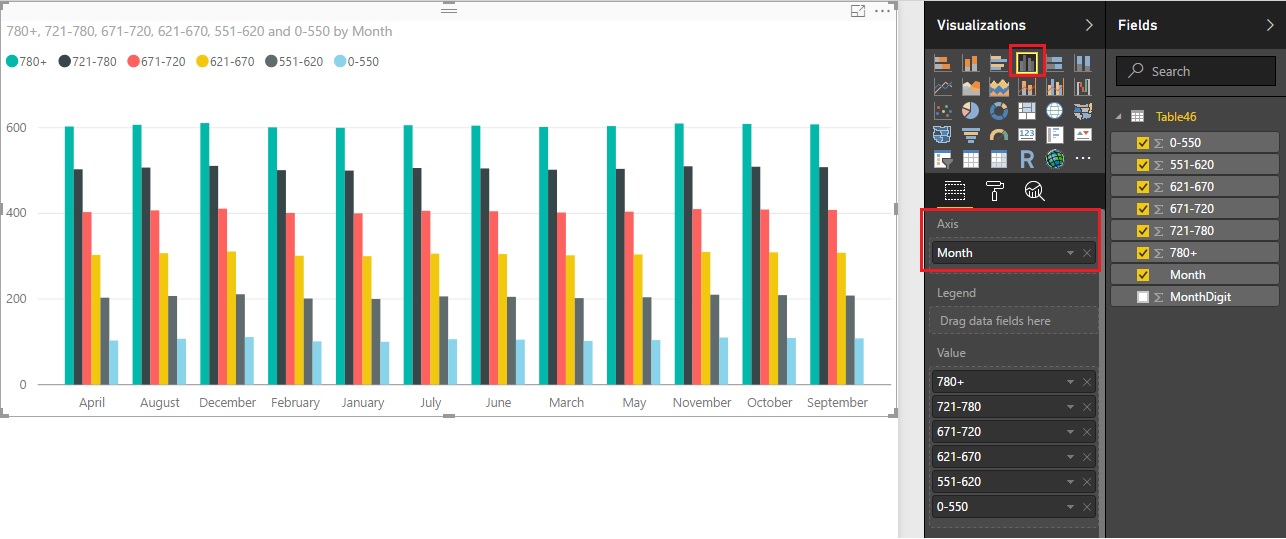Open 721-780 value field dropdown arrow
The width and height of the screenshot is (1286, 539).
click(1070, 407)
